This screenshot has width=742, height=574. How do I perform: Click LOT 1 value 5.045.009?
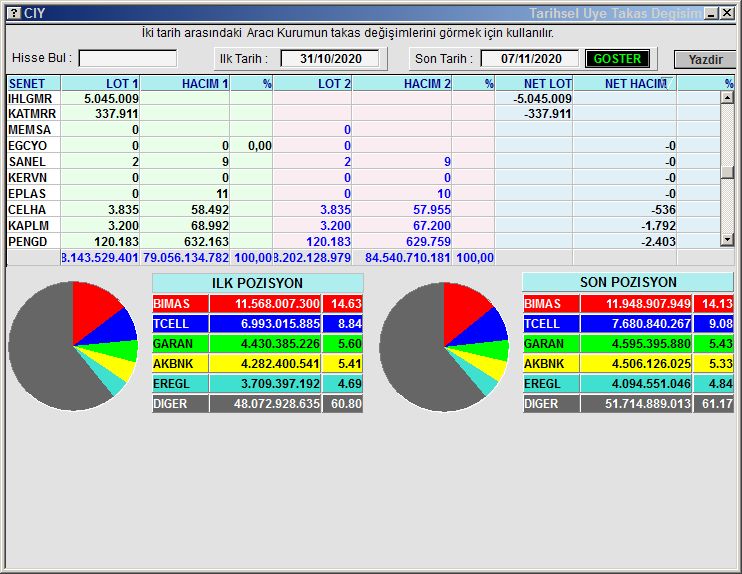pos(111,98)
